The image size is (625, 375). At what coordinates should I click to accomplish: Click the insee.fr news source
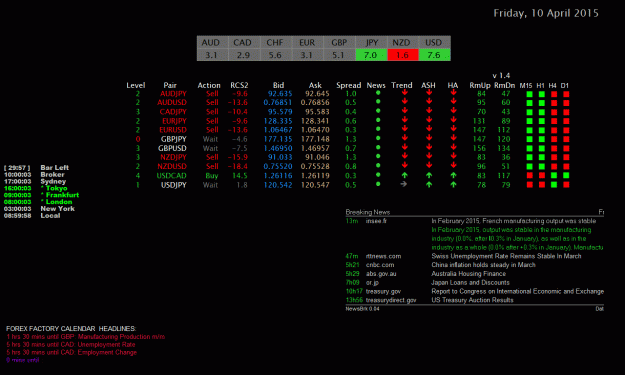coord(376,221)
